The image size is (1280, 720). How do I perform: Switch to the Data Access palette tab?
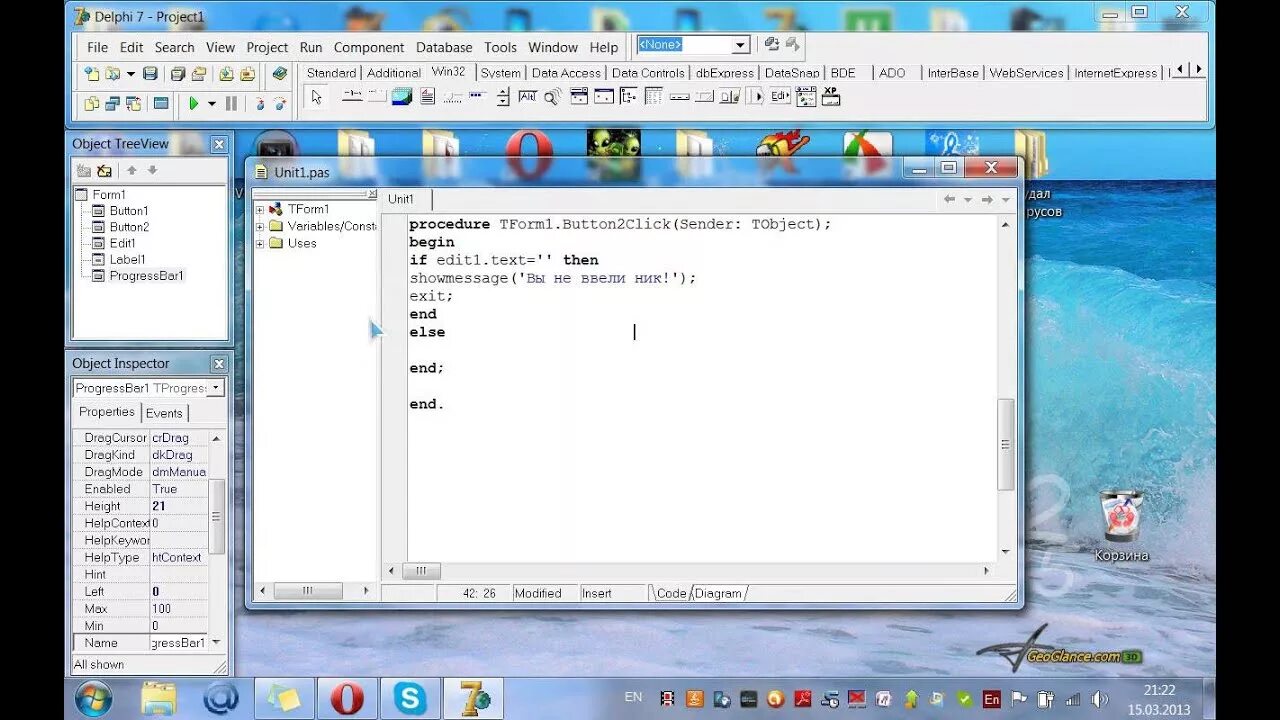pyautogui.click(x=566, y=73)
